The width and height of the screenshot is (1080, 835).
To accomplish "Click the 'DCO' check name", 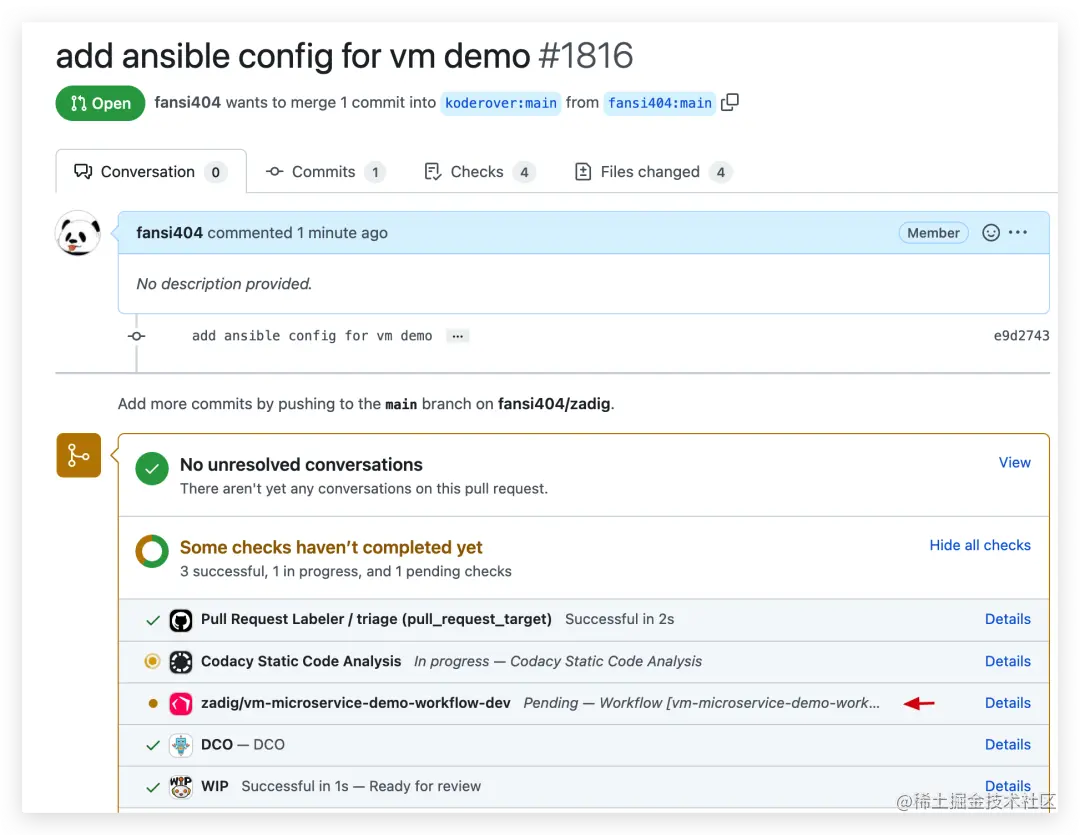I will coord(217,745).
